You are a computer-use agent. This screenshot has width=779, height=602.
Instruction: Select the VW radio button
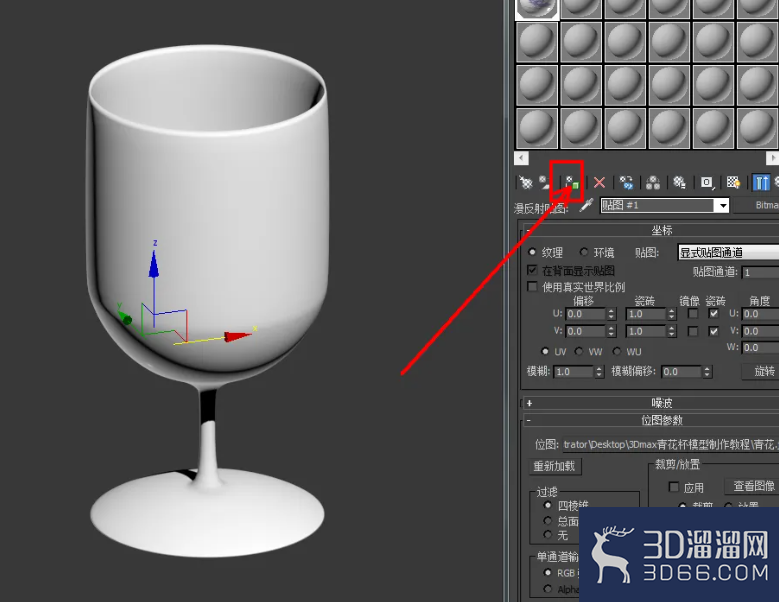[x=579, y=352]
